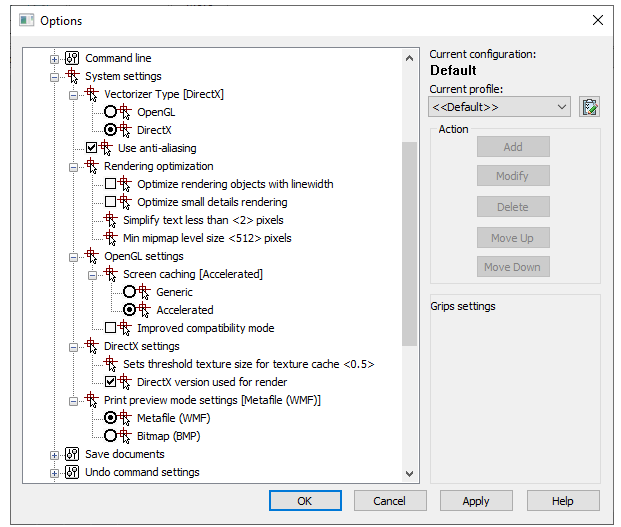Click the Simplify text row icon

point(110,220)
